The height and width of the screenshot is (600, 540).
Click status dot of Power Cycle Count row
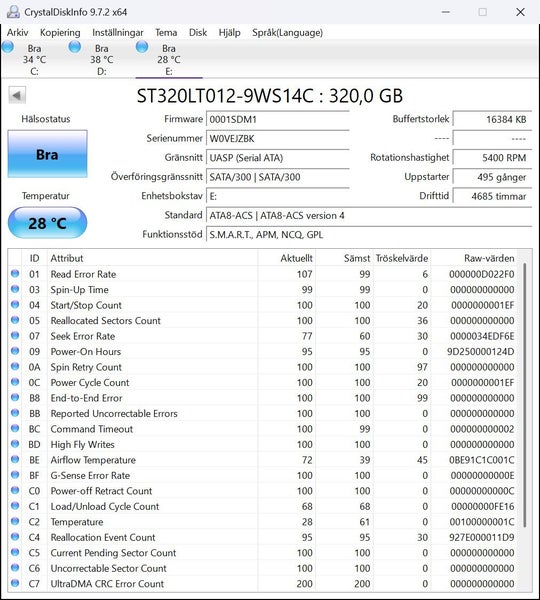pyautogui.click(x=15, y=382)
